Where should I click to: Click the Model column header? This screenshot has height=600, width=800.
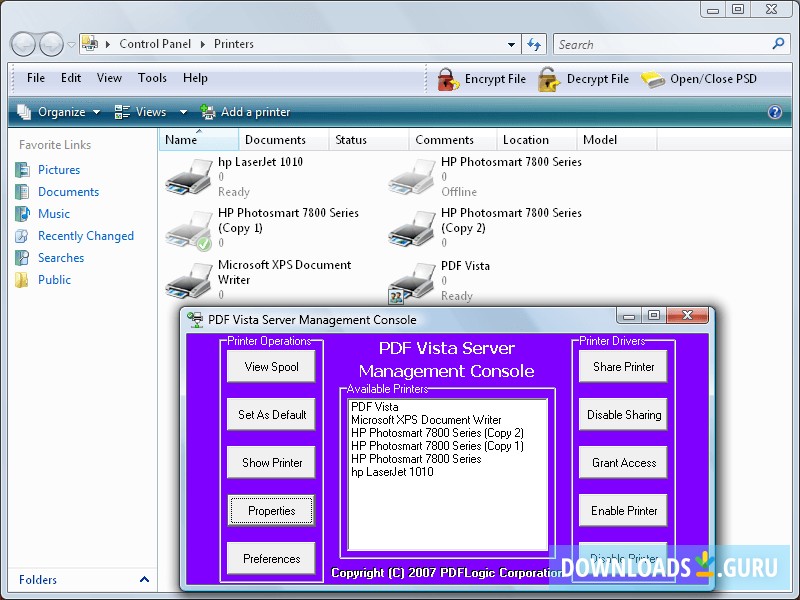point(617,140)
